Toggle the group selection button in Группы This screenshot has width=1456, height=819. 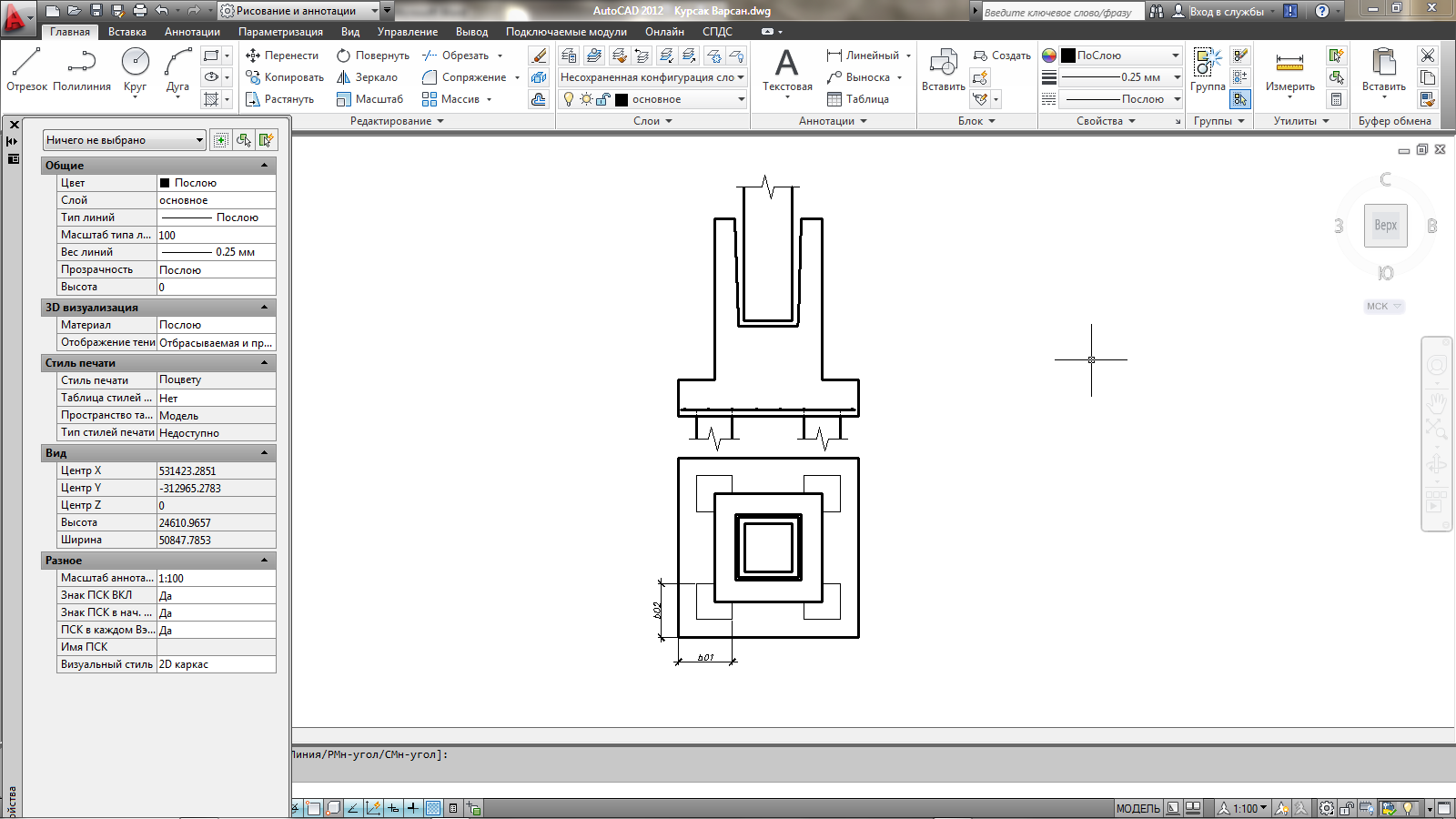click(x=1239, y=99)
